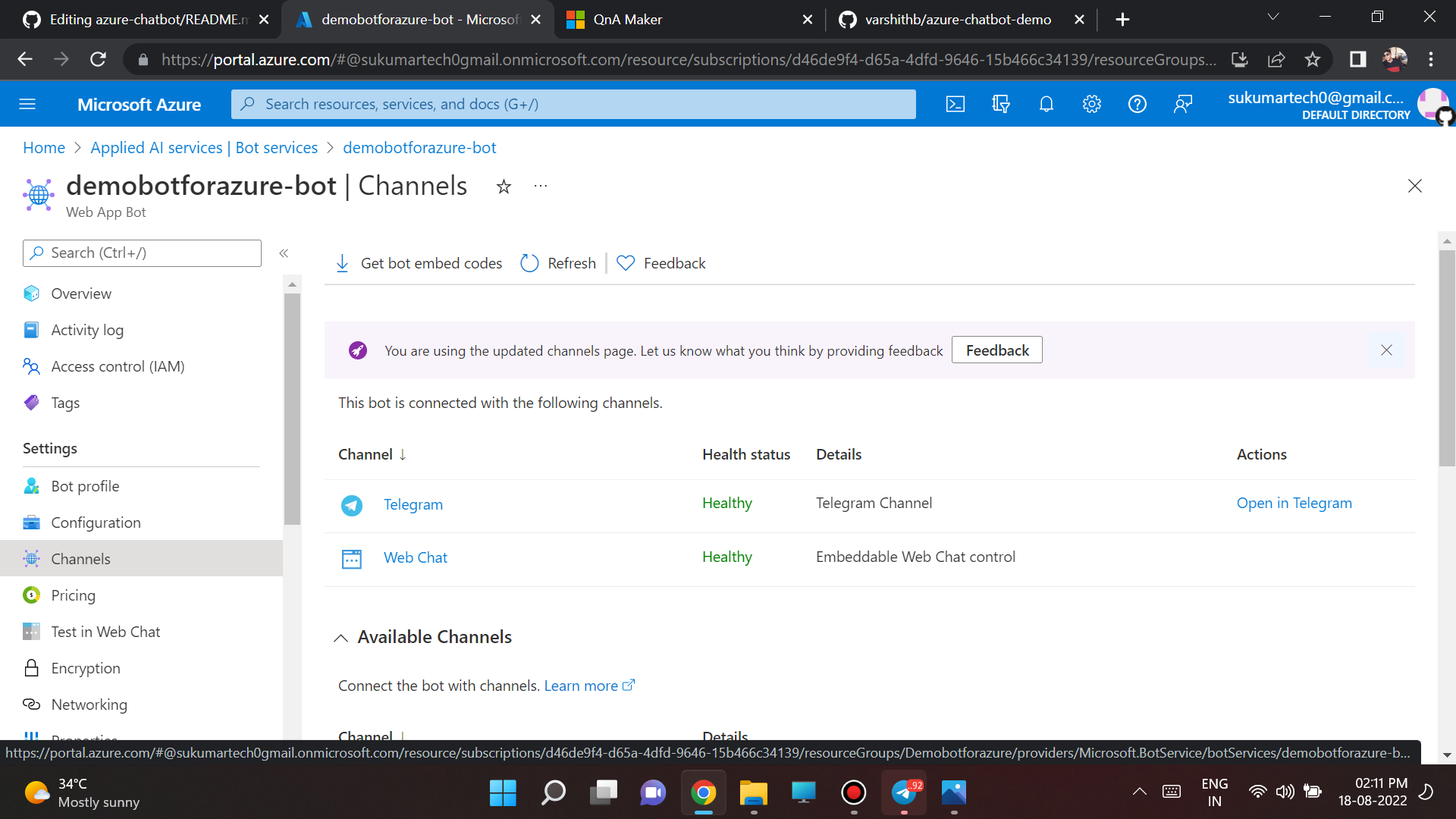This screenshot has width=1456, height=819.
Task: Click the portal feedback person icon
Action: (1182, 105)
